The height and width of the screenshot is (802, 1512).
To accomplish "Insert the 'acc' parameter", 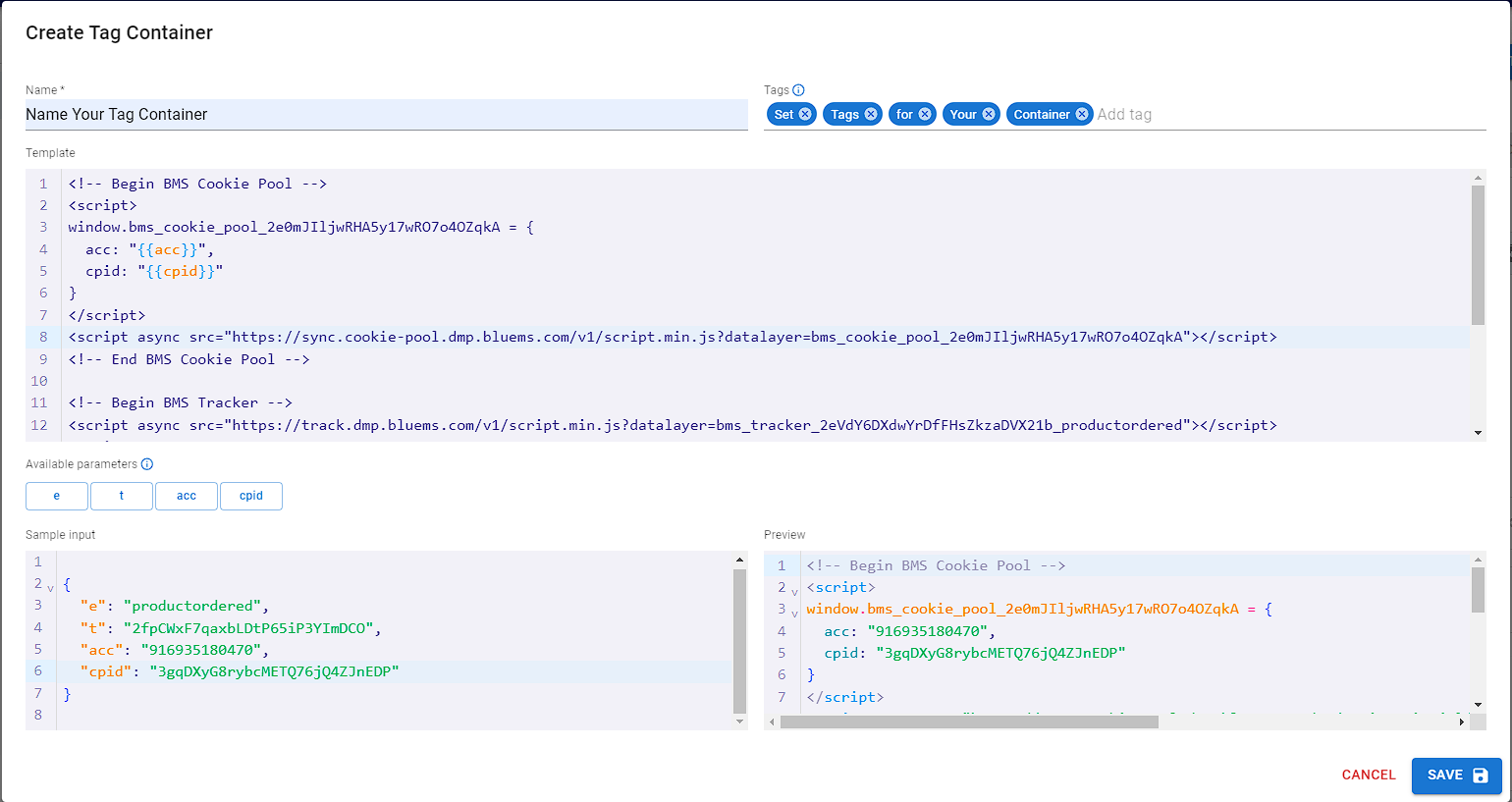I will [187, 496].
